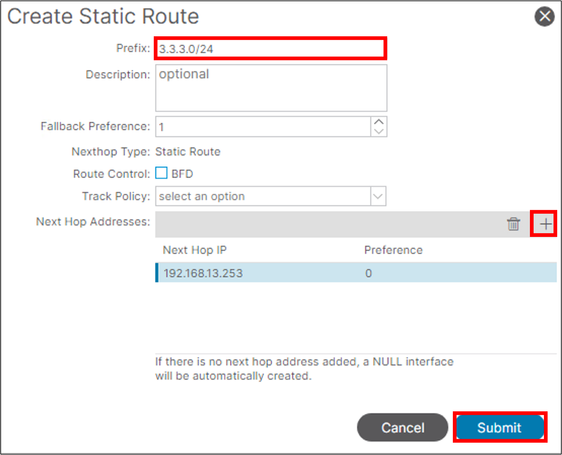This screenshot has height=455, width=562.
Task: Click the Preference column header
Action: pos(393,250)
